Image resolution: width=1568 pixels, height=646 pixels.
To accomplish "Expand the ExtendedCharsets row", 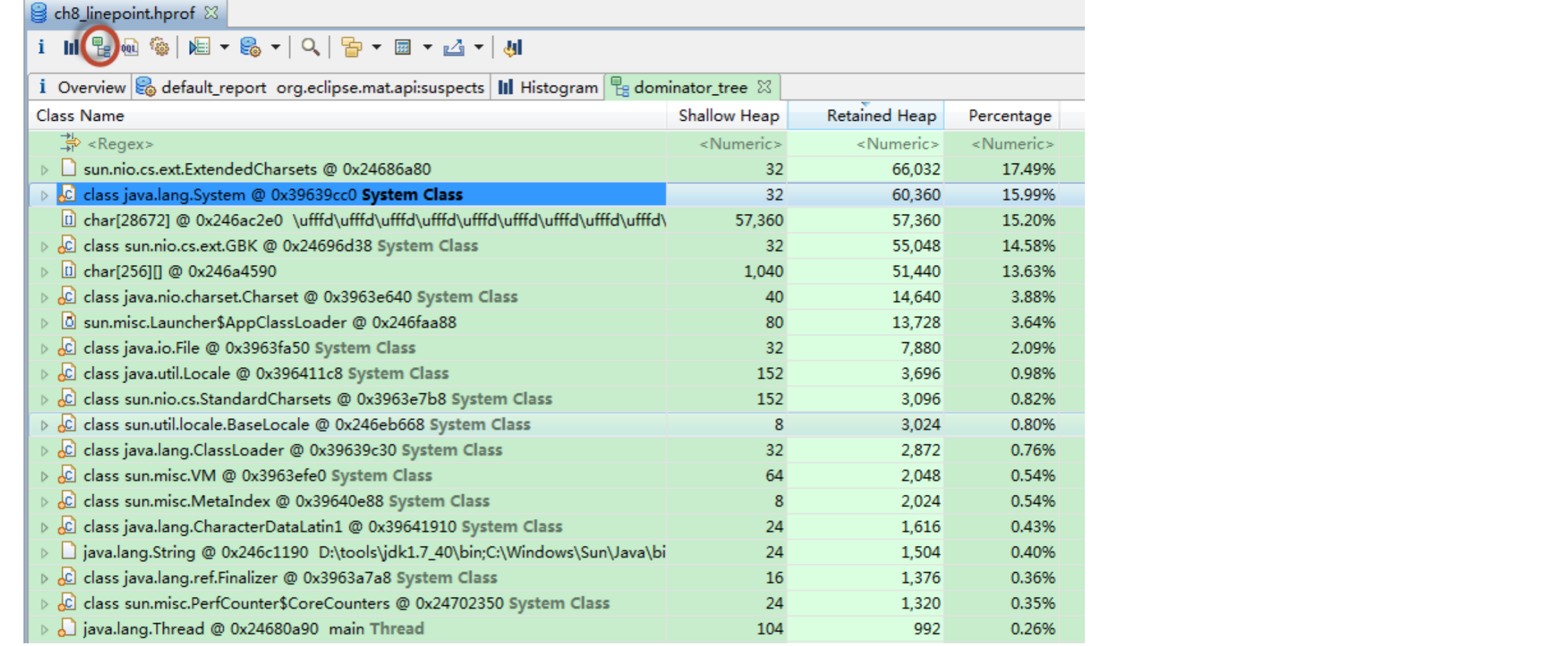I will tap(45, 170).
